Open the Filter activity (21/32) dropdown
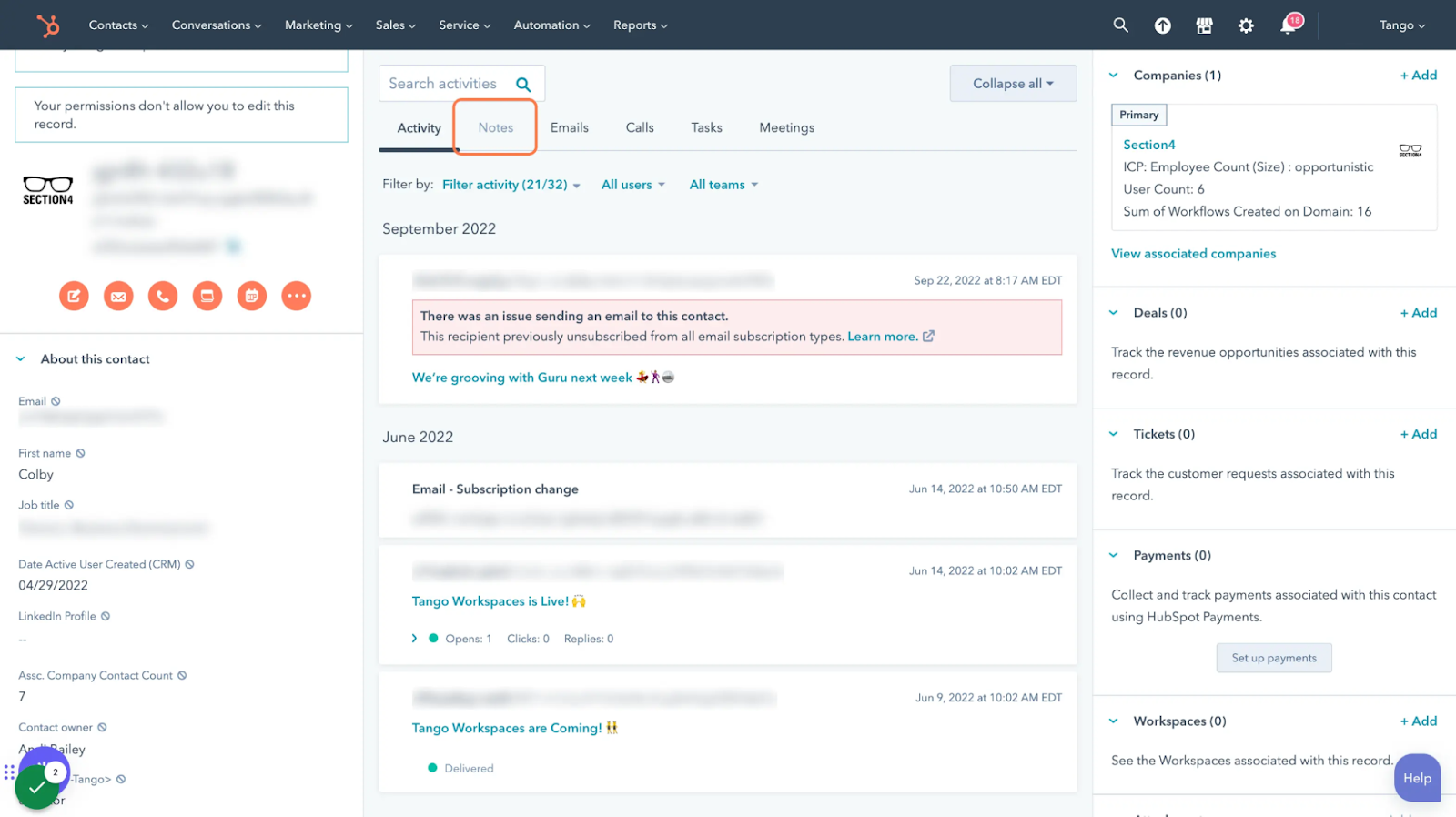 pos(511,185)
